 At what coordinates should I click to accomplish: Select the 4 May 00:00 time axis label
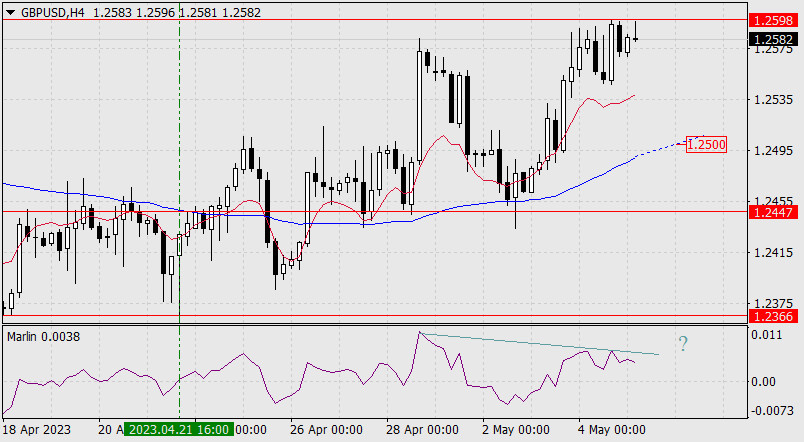612,429
